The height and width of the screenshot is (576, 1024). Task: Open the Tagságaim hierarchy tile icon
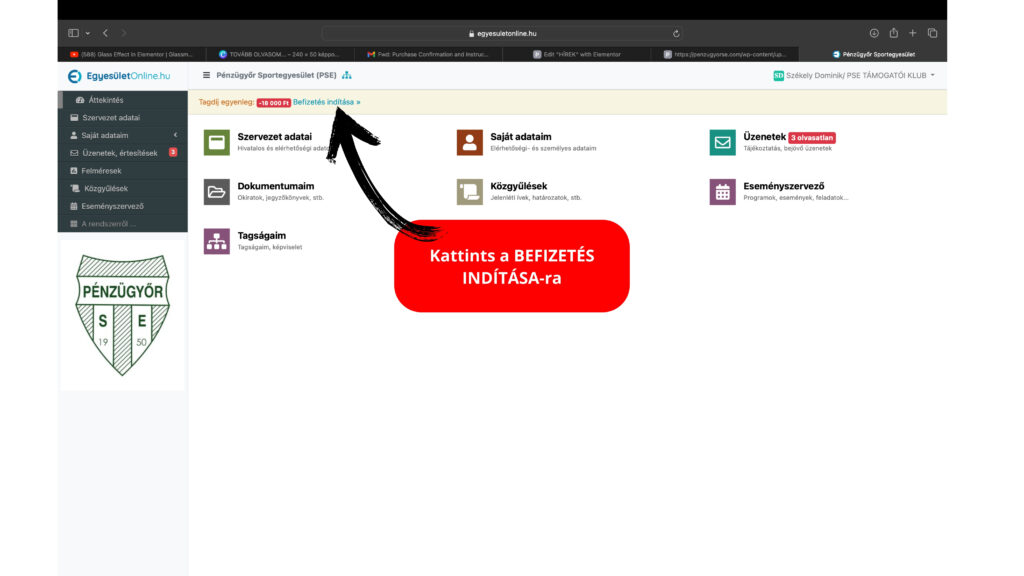click(x=217, y=241)
